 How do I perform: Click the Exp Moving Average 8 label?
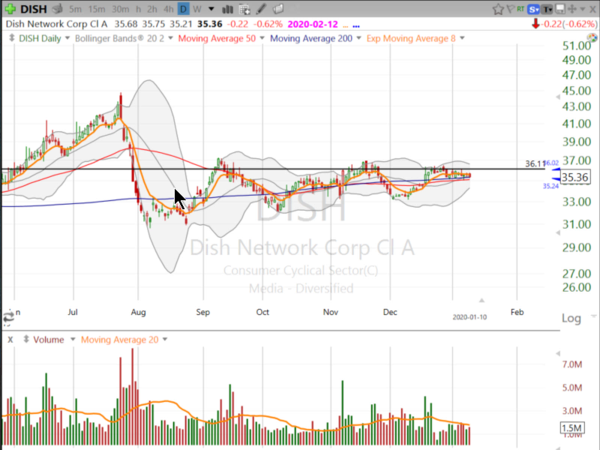click(x=411, y=38)
